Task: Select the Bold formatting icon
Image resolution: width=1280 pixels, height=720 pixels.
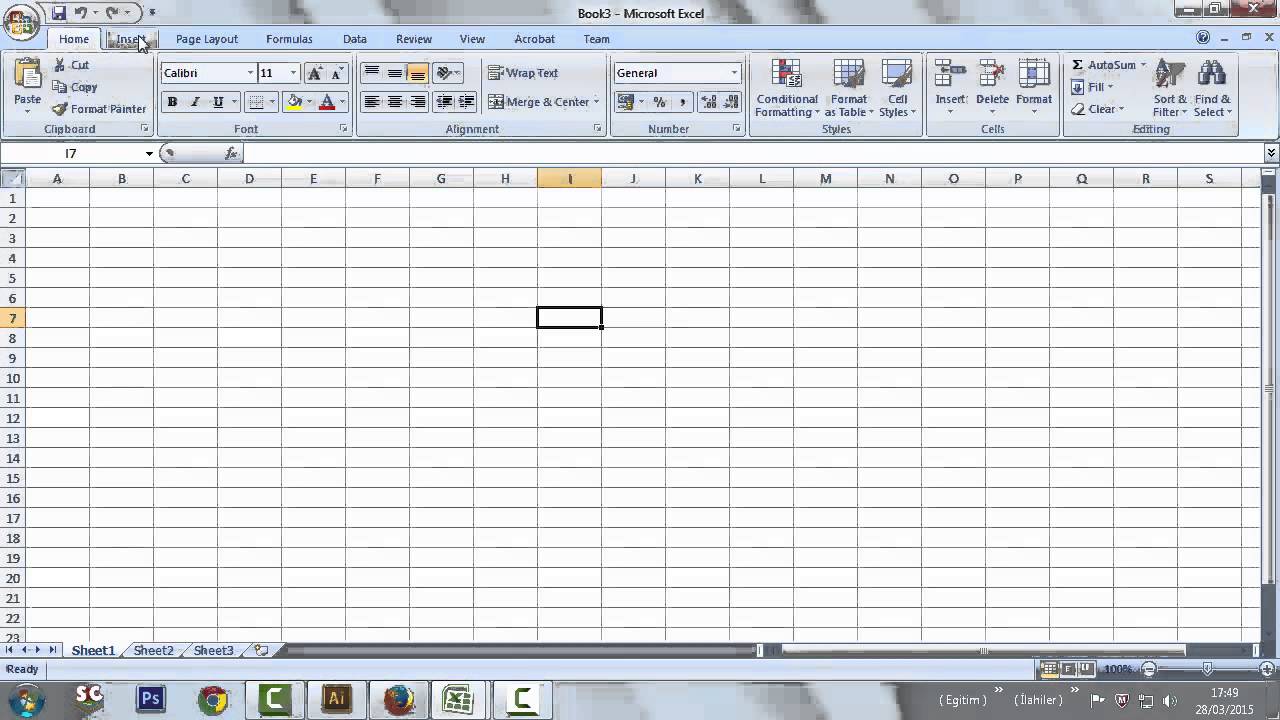Action: 171,102
